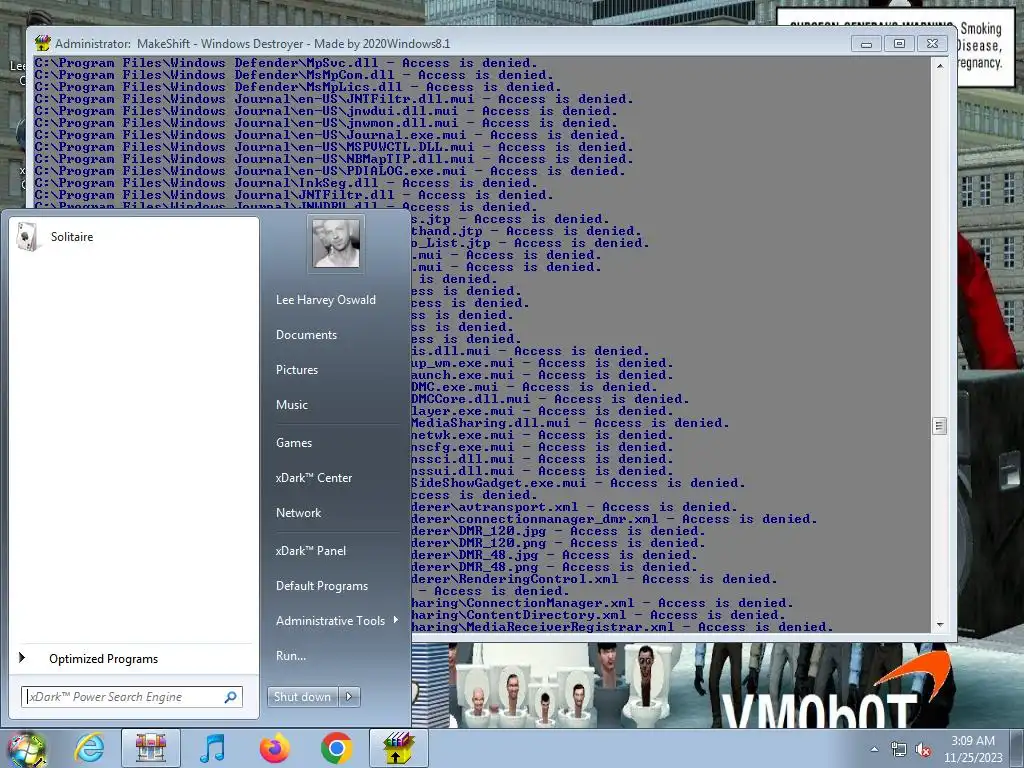Open Music from Start menu
The image size is (1024, 768).
[291, 405]
